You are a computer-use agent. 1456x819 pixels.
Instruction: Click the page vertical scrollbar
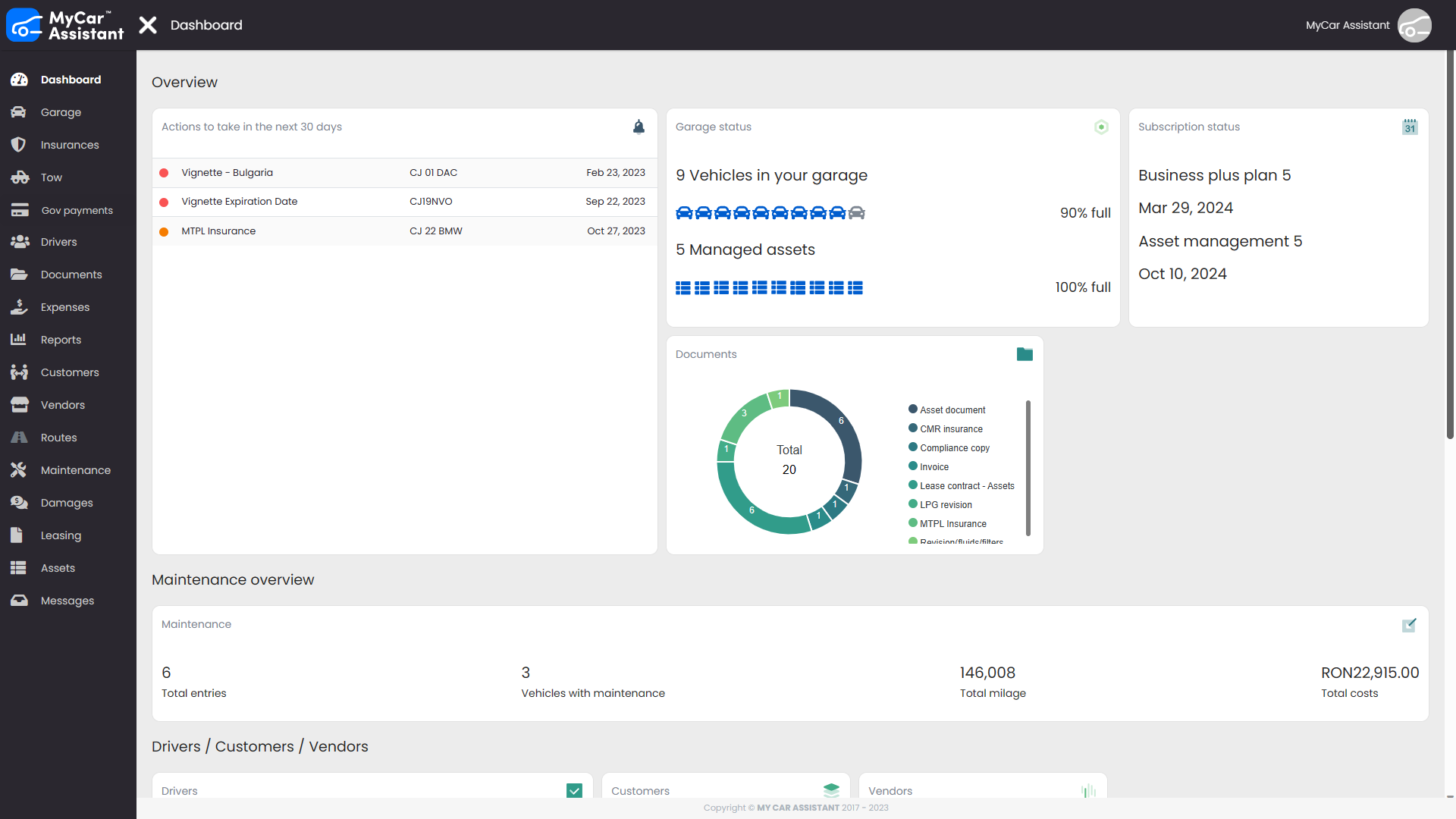[1450, 245]
